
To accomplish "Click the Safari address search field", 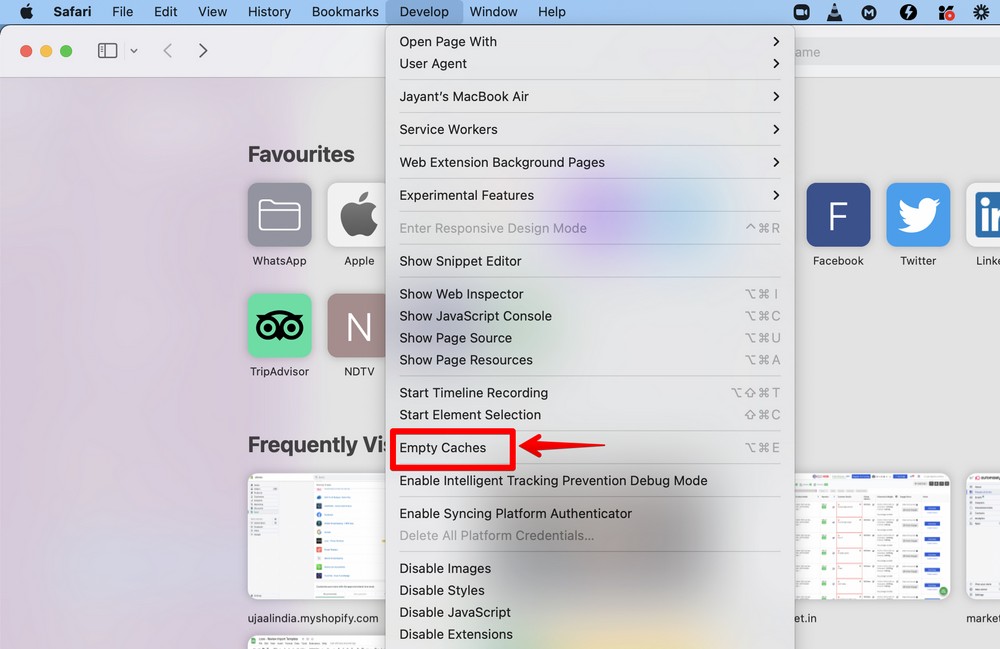I will tap(897, 52).
